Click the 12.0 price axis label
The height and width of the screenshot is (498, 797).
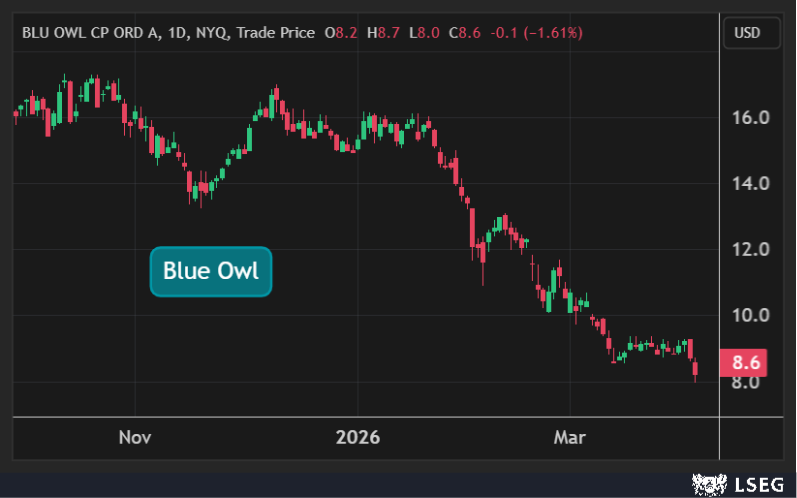750,250
